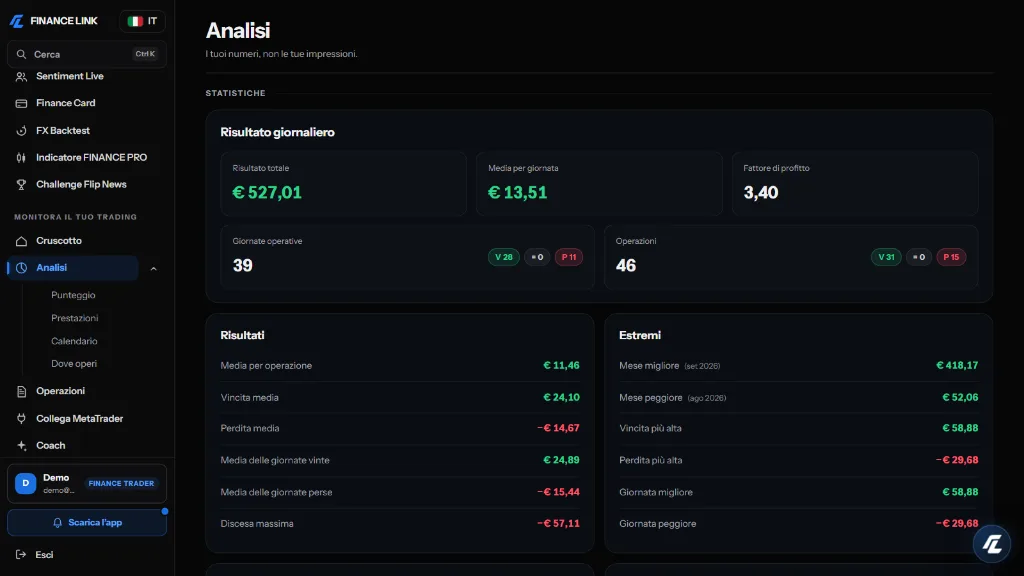Click Fattore di profitto value 3,40
Image resolution: width=1024 pixels, height=576 pixels.
[x=761, y=193]
